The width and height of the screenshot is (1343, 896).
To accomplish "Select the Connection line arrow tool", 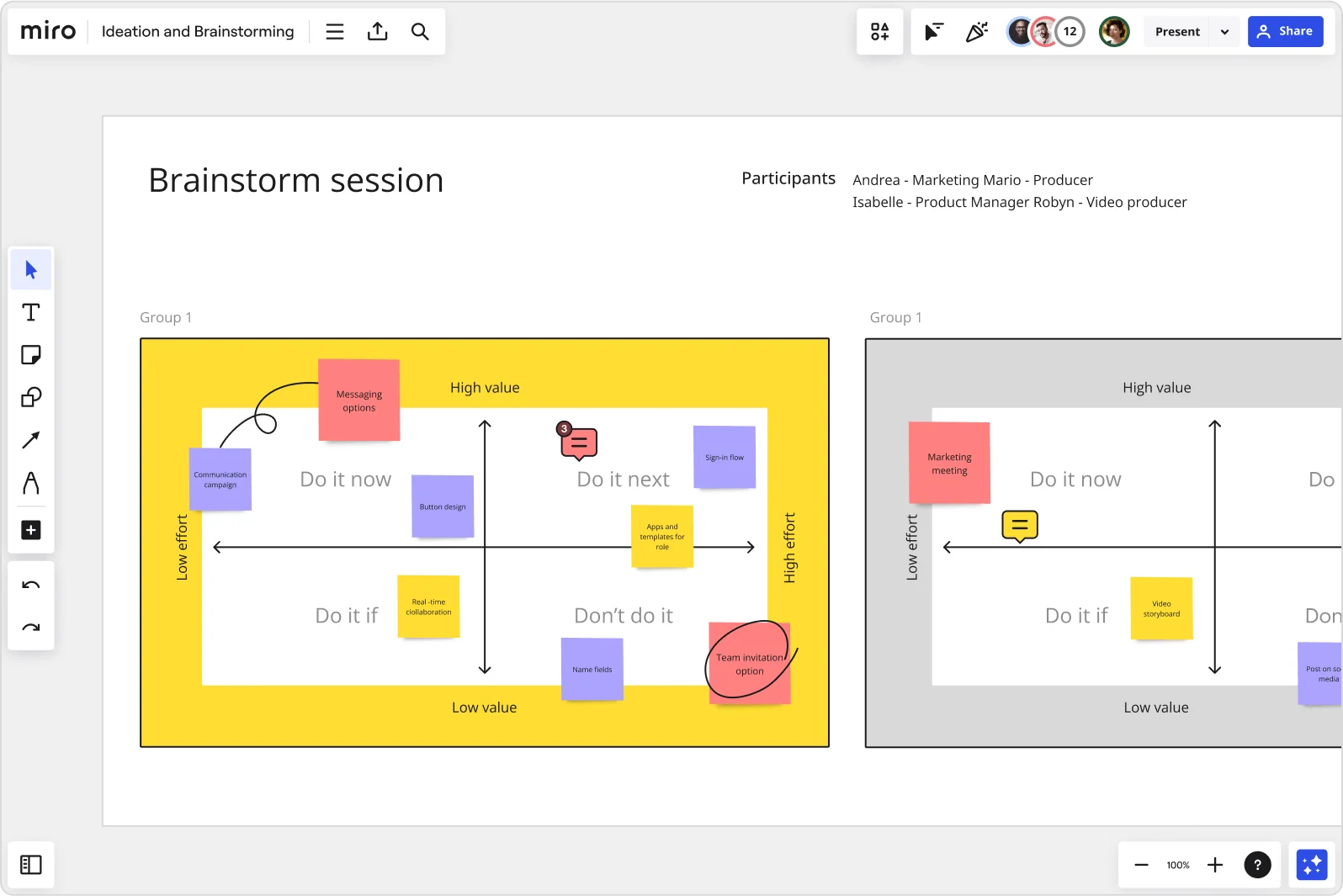I will (x=31, y=440).
